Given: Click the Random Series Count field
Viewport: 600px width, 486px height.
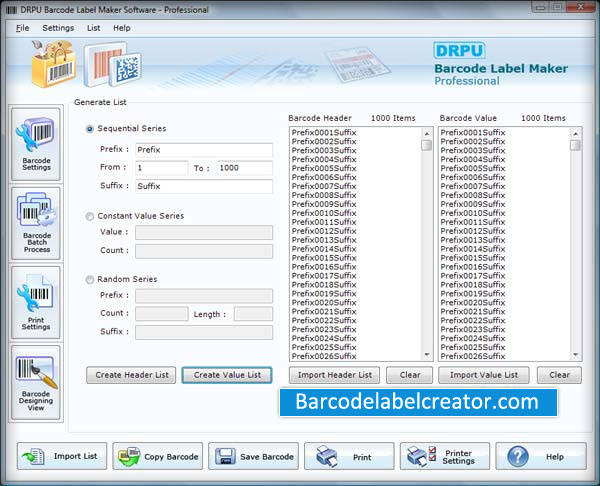Looking at the screenshot, I should click(161, 314).
